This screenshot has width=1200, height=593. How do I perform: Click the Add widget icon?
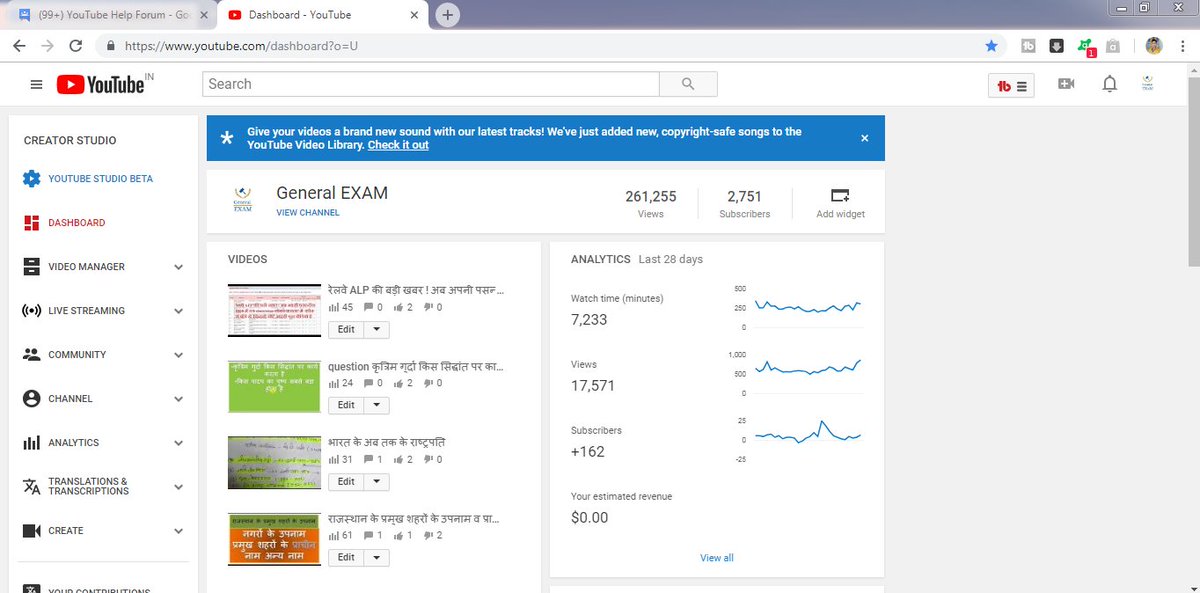[840, 195]
